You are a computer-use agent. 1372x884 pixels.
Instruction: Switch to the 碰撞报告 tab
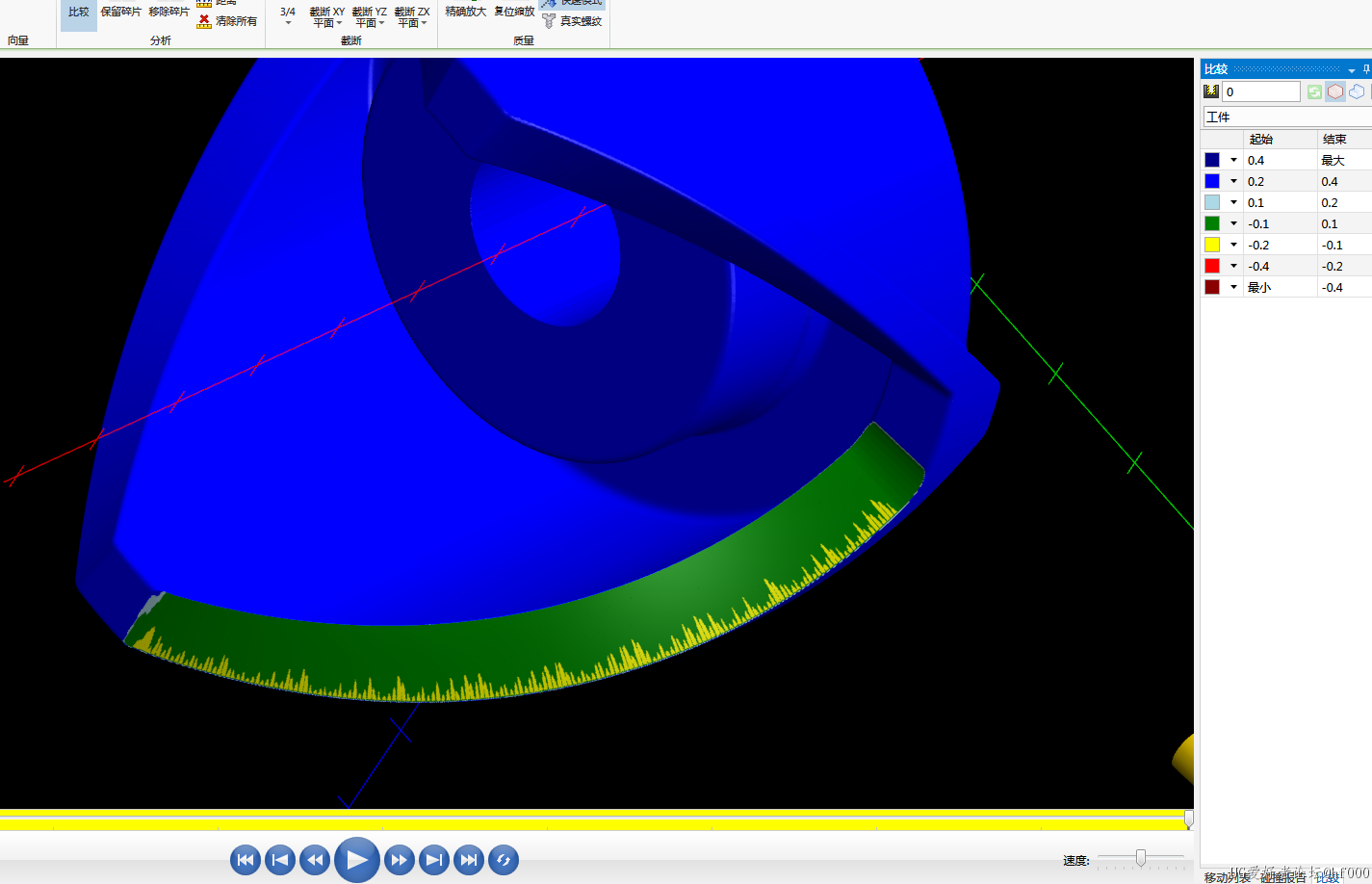1283,876
